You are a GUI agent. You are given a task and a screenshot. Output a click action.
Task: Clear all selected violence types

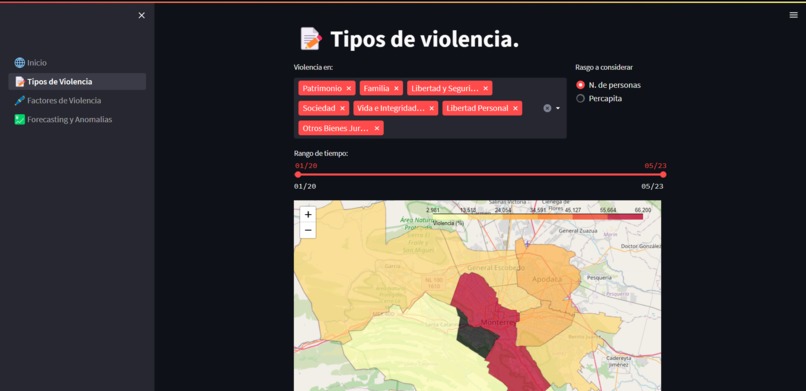click(x=547, y=108)
